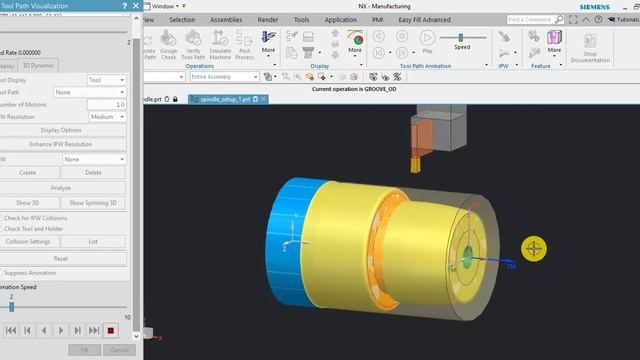This screenshot has height=360, width=640.
Task: Click the Post Process icon
Action: click(x=244, y=45)
